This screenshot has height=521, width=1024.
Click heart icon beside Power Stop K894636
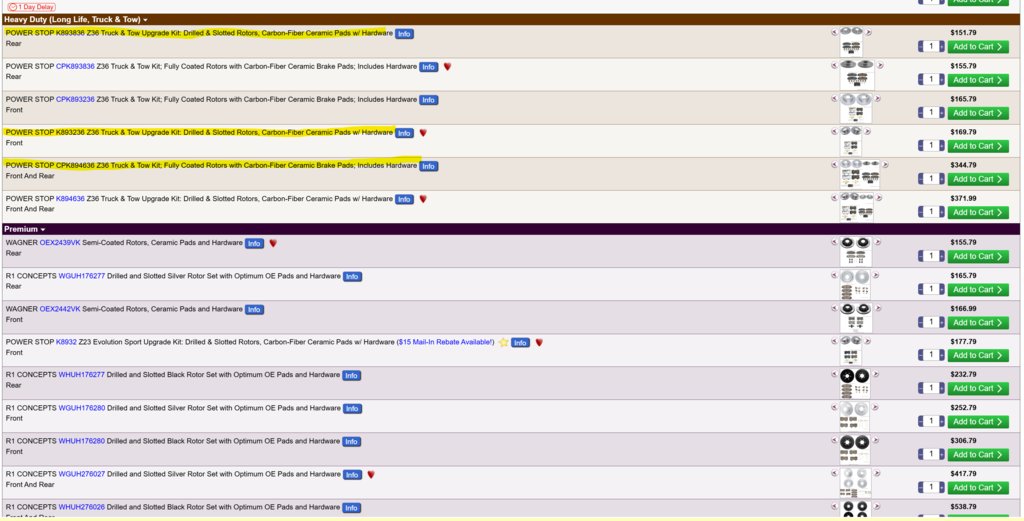tap(423, 199)
